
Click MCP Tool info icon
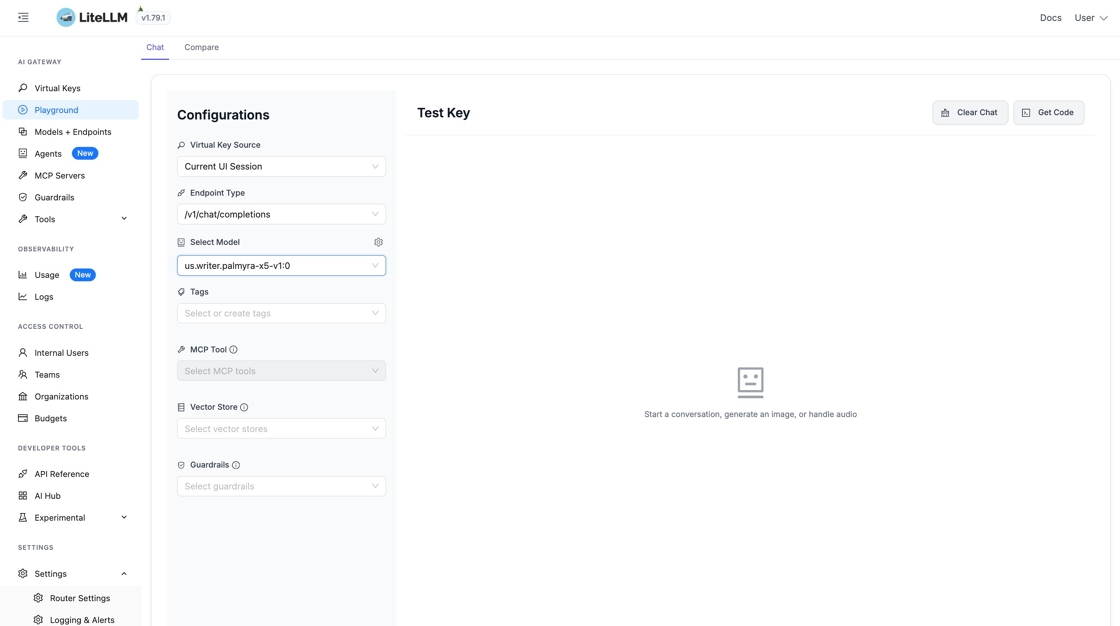click(x=234, y=349)
